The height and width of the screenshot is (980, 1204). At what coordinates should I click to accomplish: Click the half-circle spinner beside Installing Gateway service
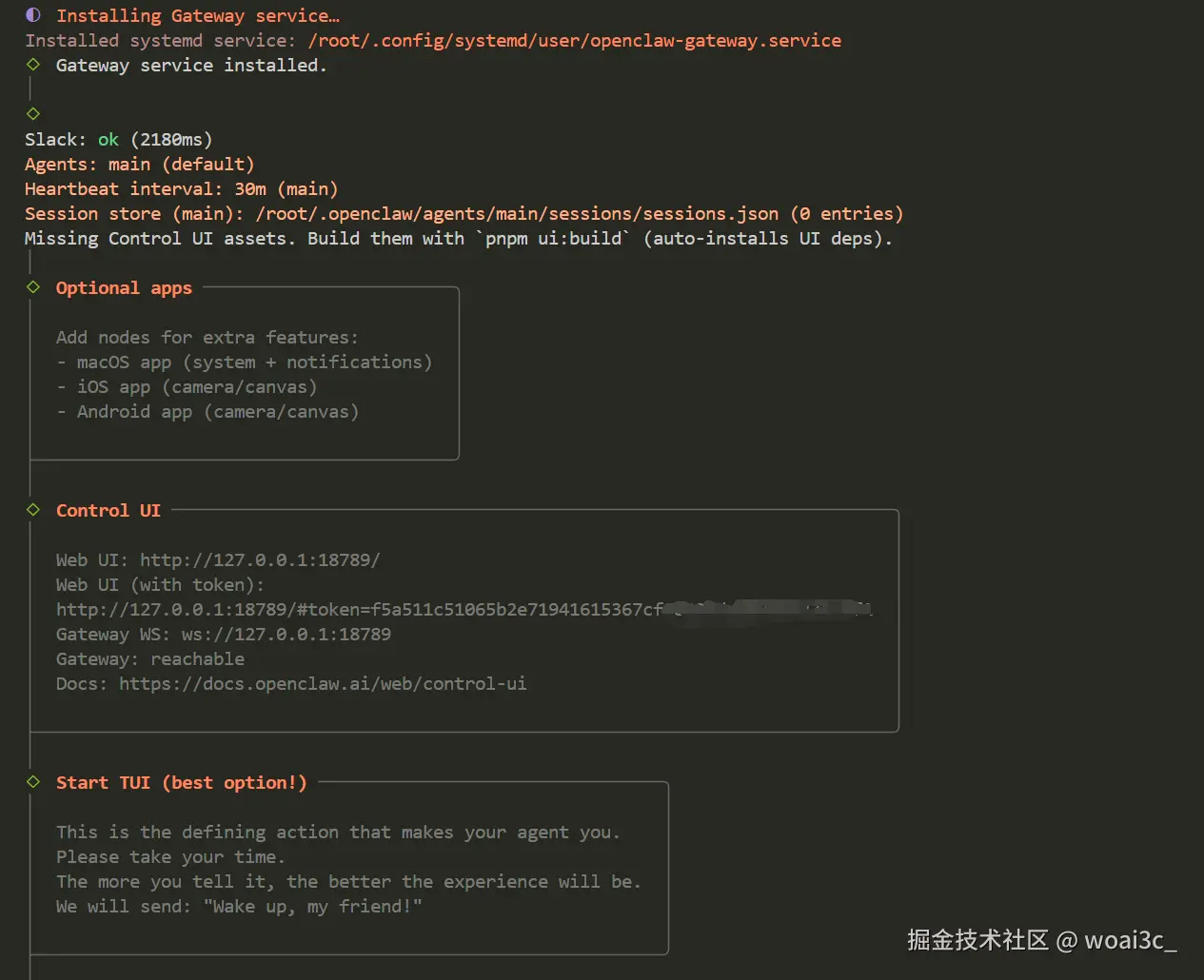tap(33, 15)
